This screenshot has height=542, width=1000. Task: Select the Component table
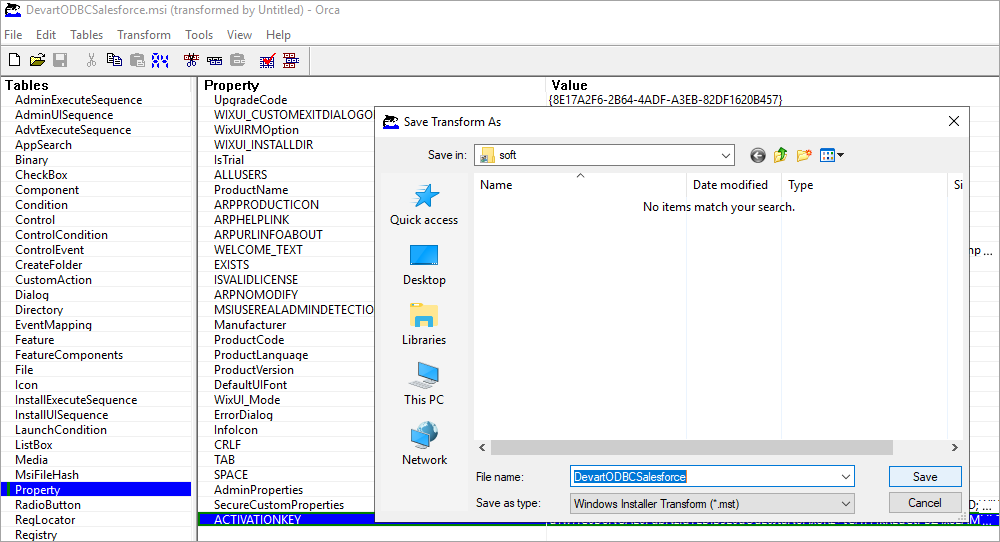coord(47,190)
